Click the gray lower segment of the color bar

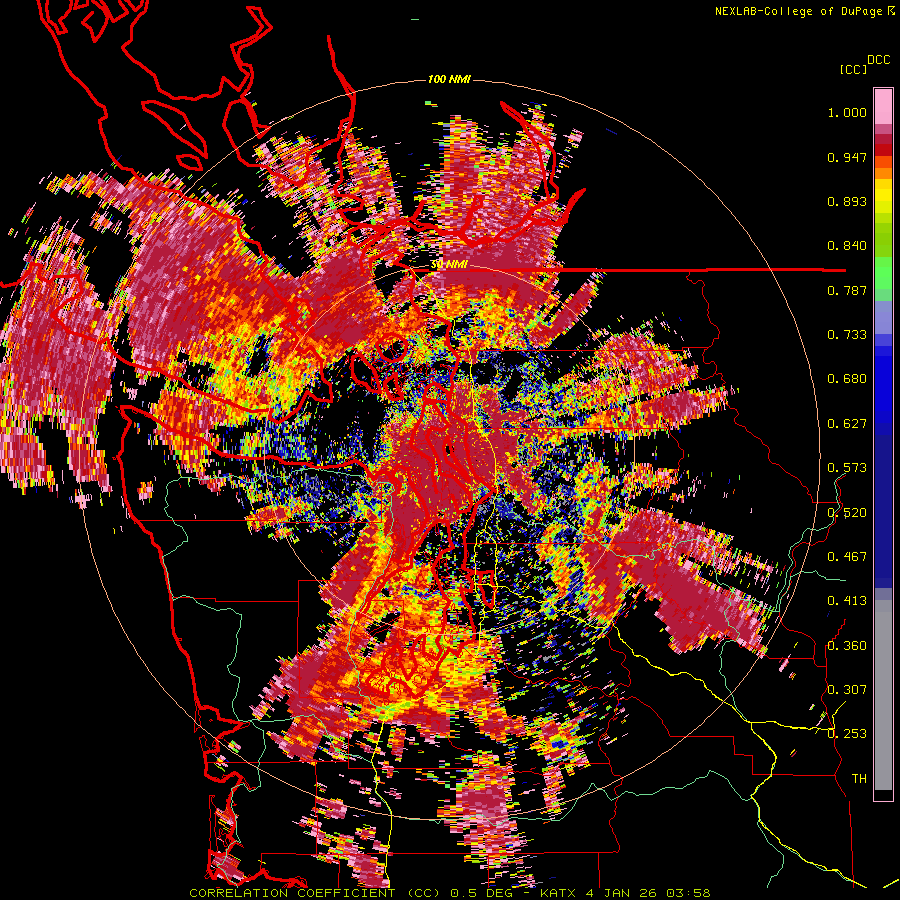pos(883,695)
